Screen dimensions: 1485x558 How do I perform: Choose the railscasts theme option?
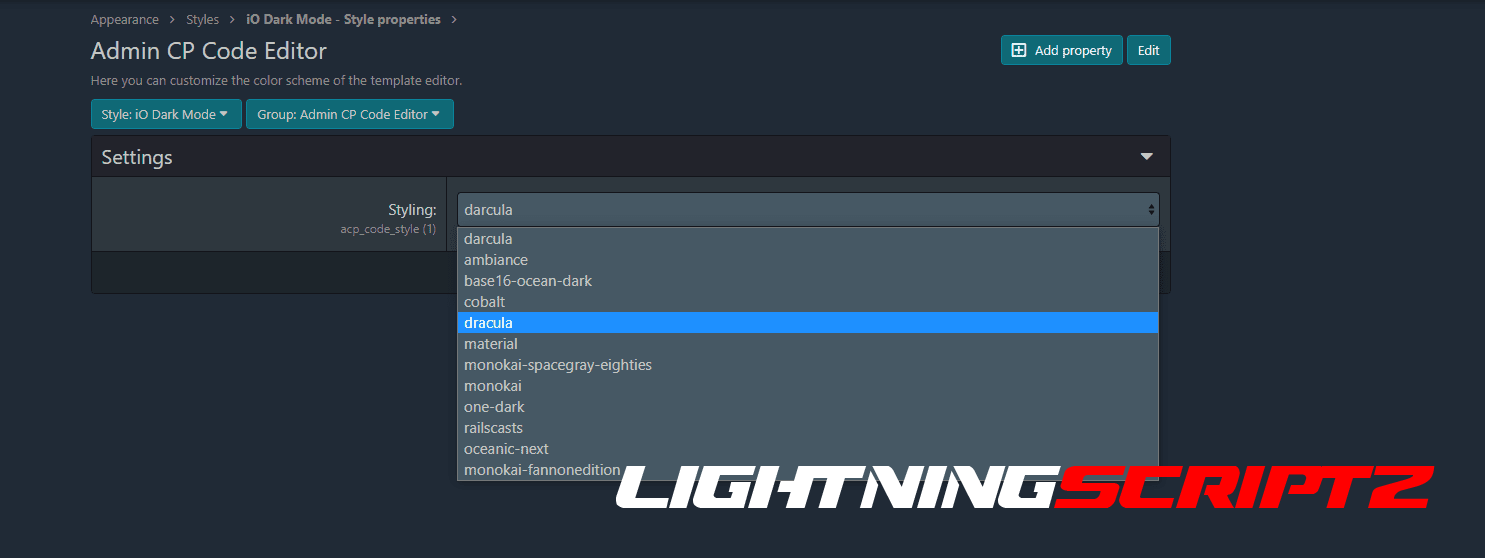click(493, 428)
